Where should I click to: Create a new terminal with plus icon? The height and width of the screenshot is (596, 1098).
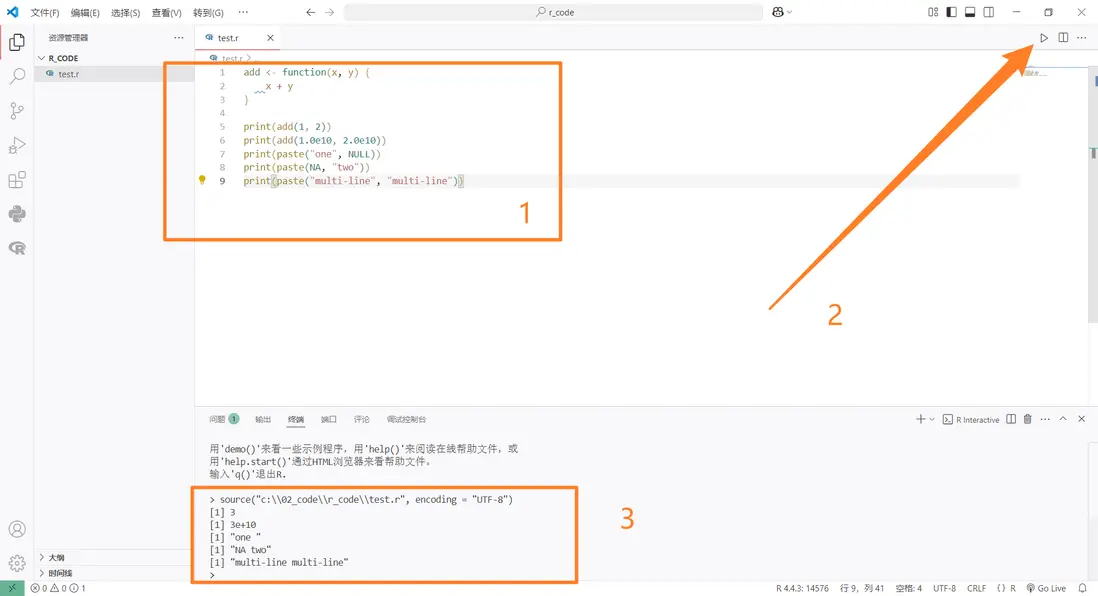(x=920, y=419)
